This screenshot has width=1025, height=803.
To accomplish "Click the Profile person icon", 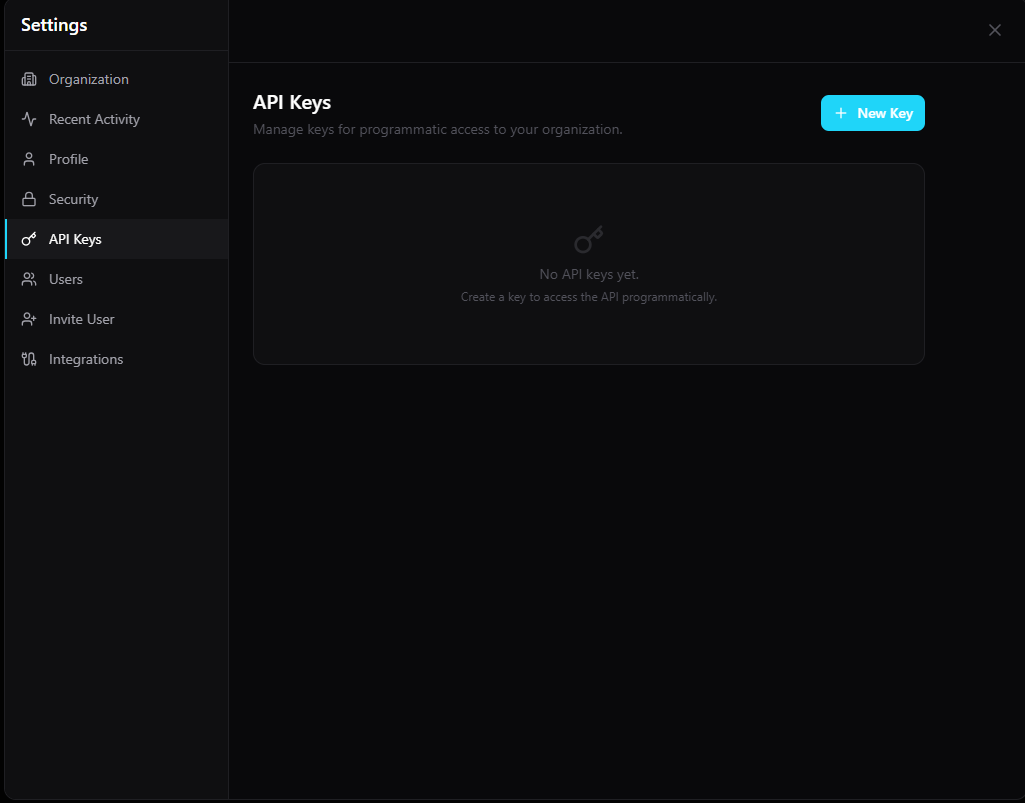I will pos(31,159).
